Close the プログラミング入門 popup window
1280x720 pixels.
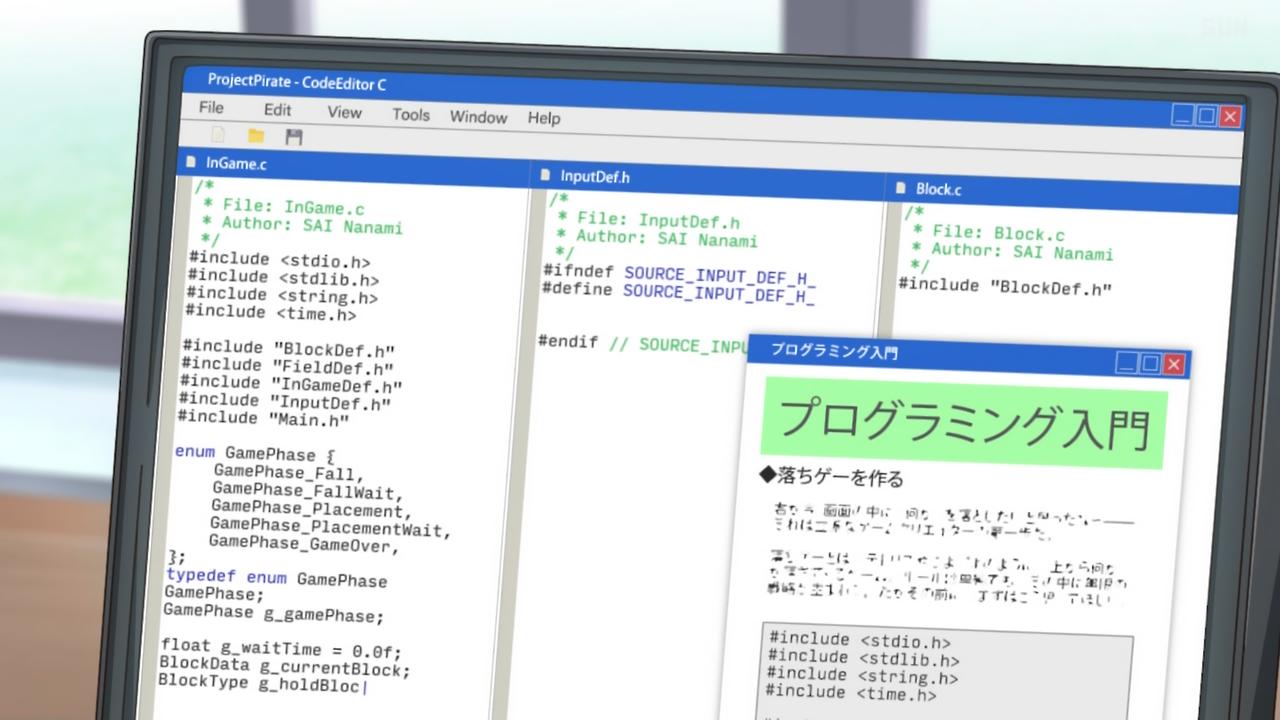point(1174,364)
